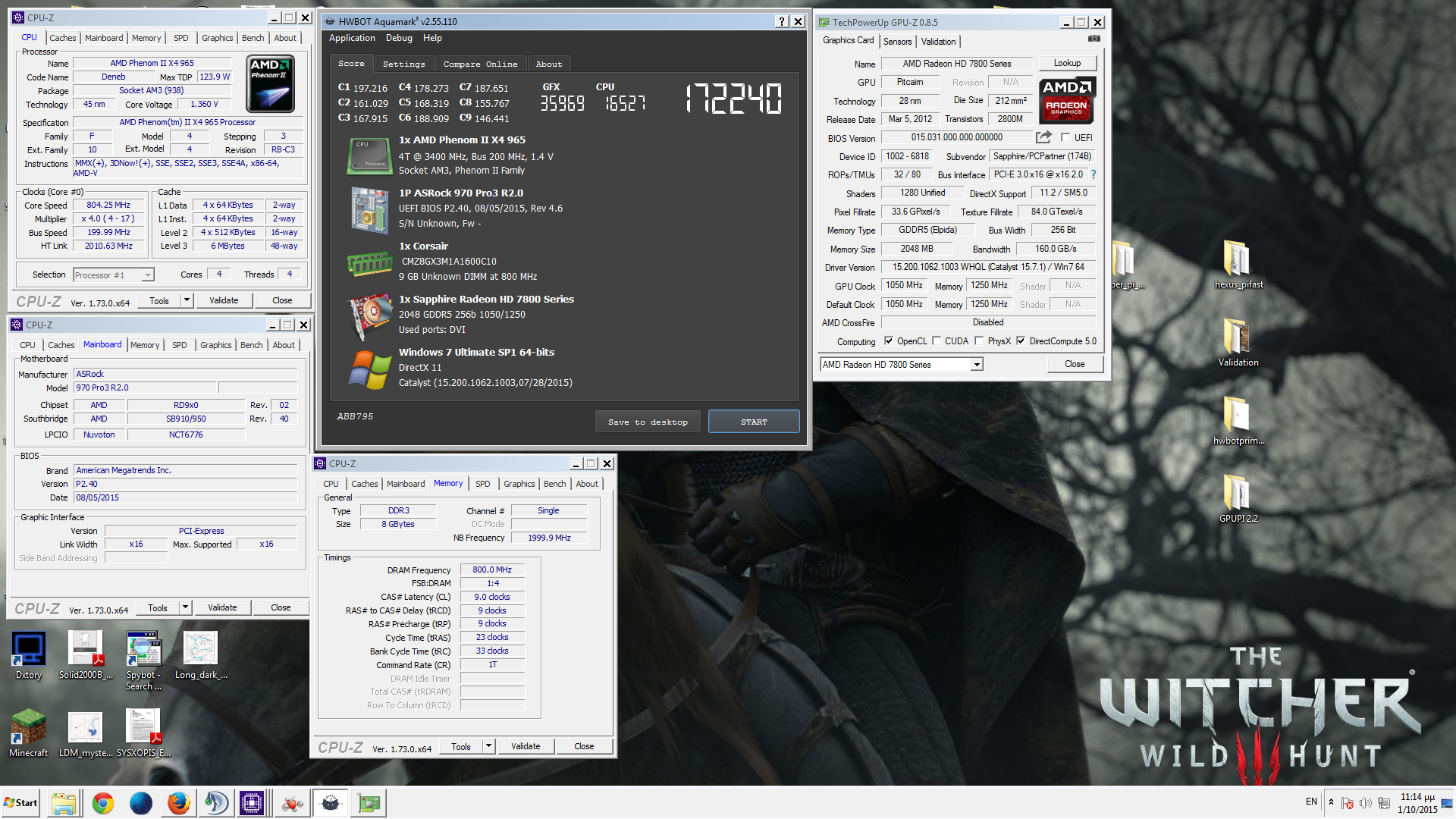Open the Validation tab in GPU-Z
Image resolution: width=1456 pixels, height=819 pixels.
pos(938,42)
